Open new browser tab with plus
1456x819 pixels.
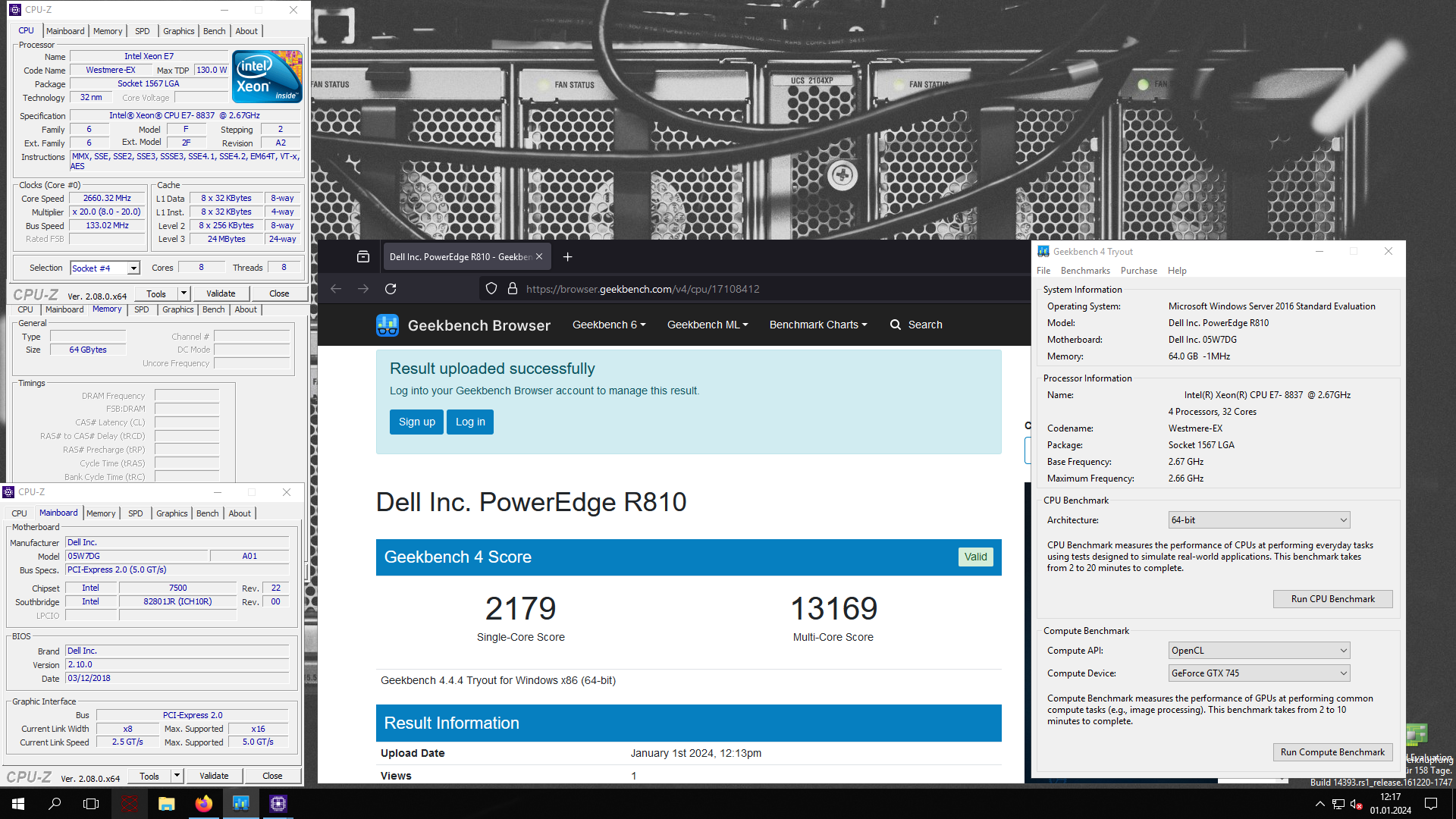pos(567,257)
